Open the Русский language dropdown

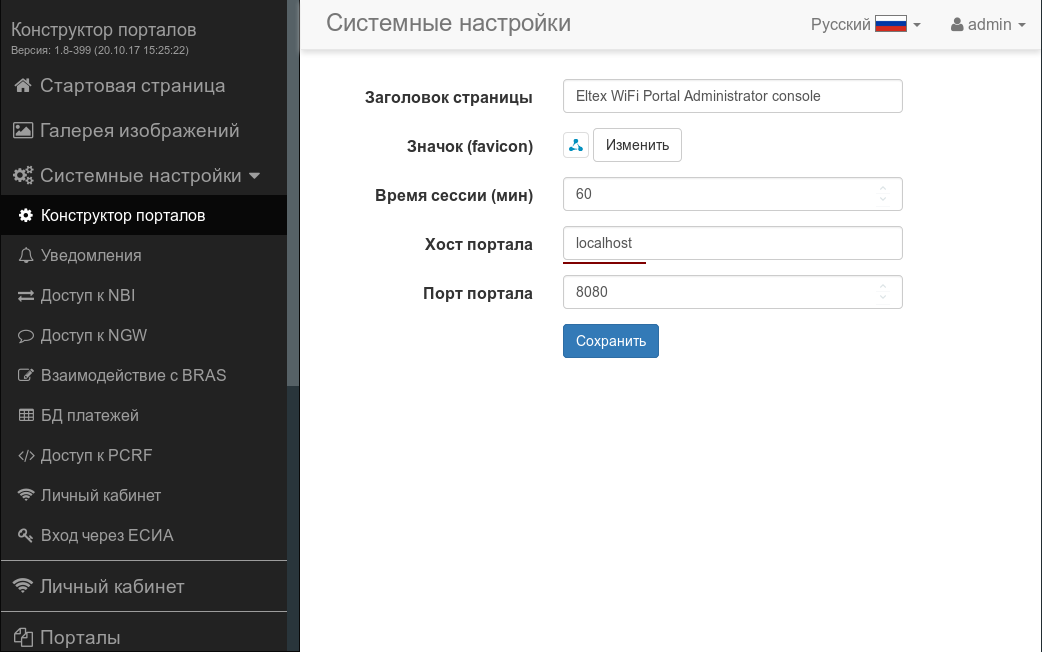click(866, 24)
